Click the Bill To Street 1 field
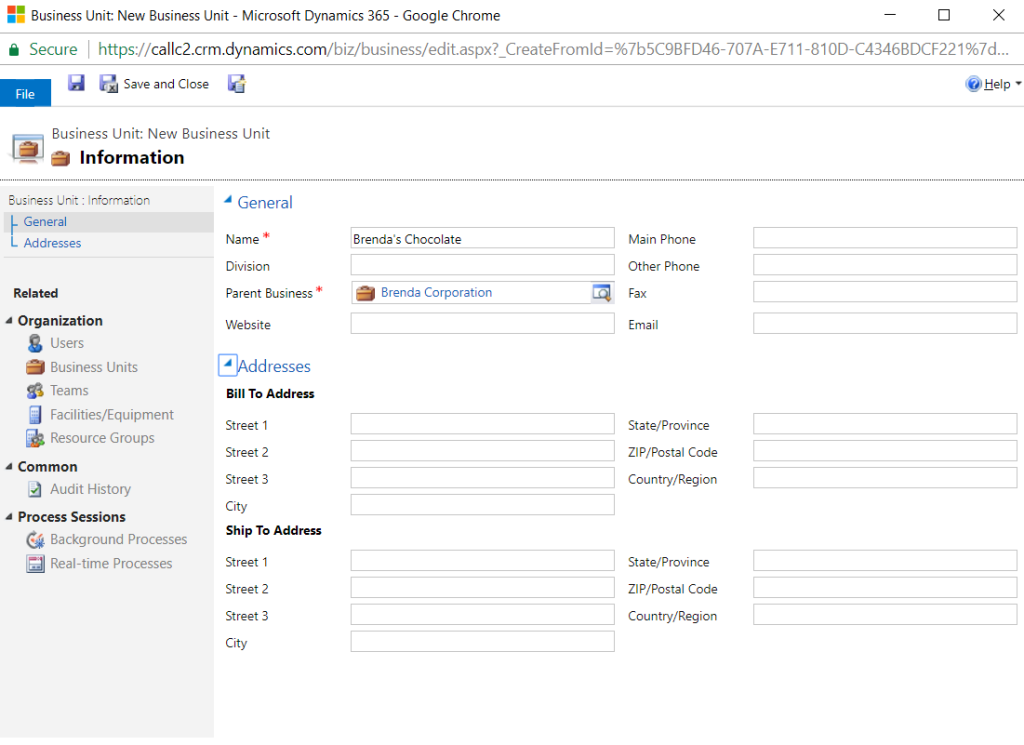Screen dimensions: 1024x745 coord(483,424)
